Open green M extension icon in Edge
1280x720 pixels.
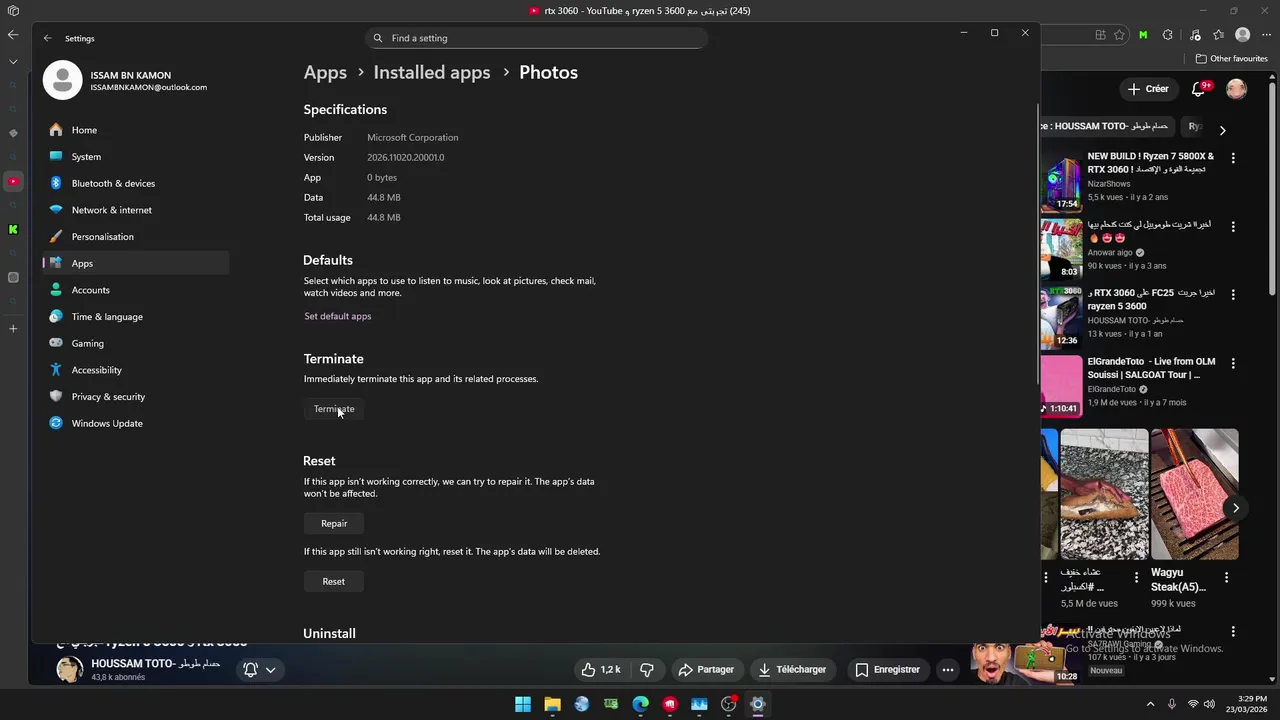(1143, 35)
